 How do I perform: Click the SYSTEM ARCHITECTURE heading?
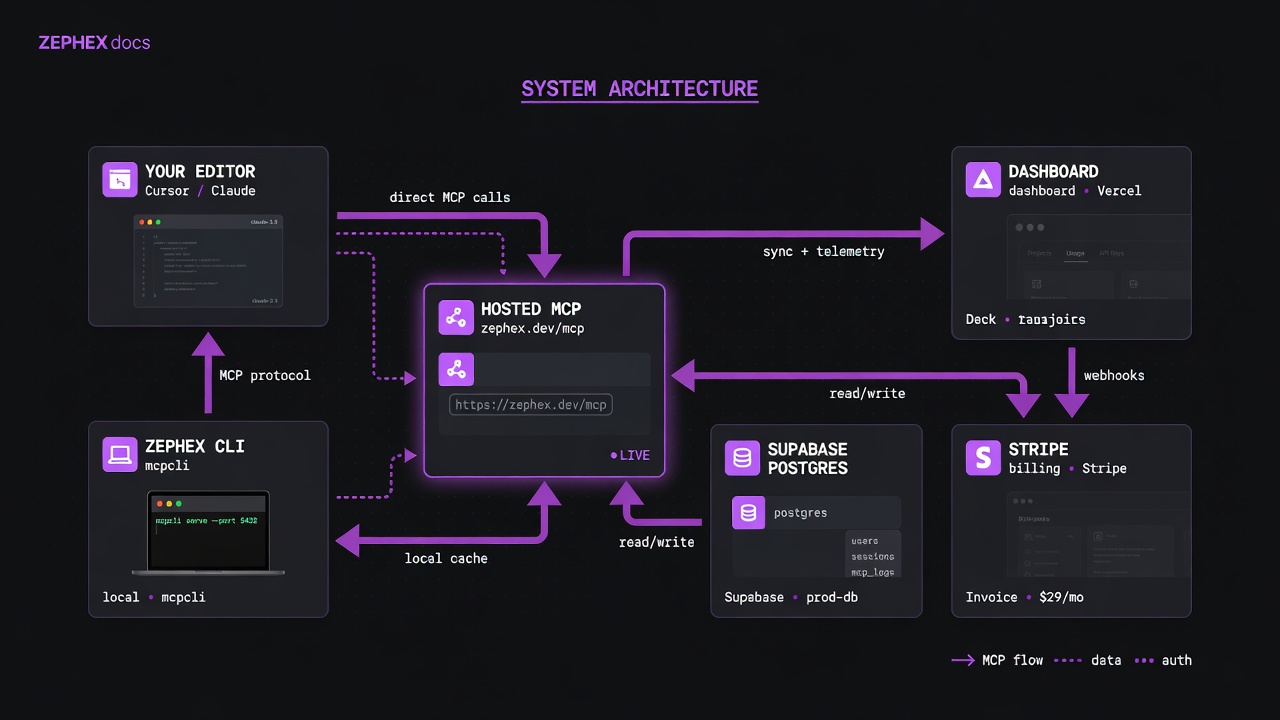point(639,89)
